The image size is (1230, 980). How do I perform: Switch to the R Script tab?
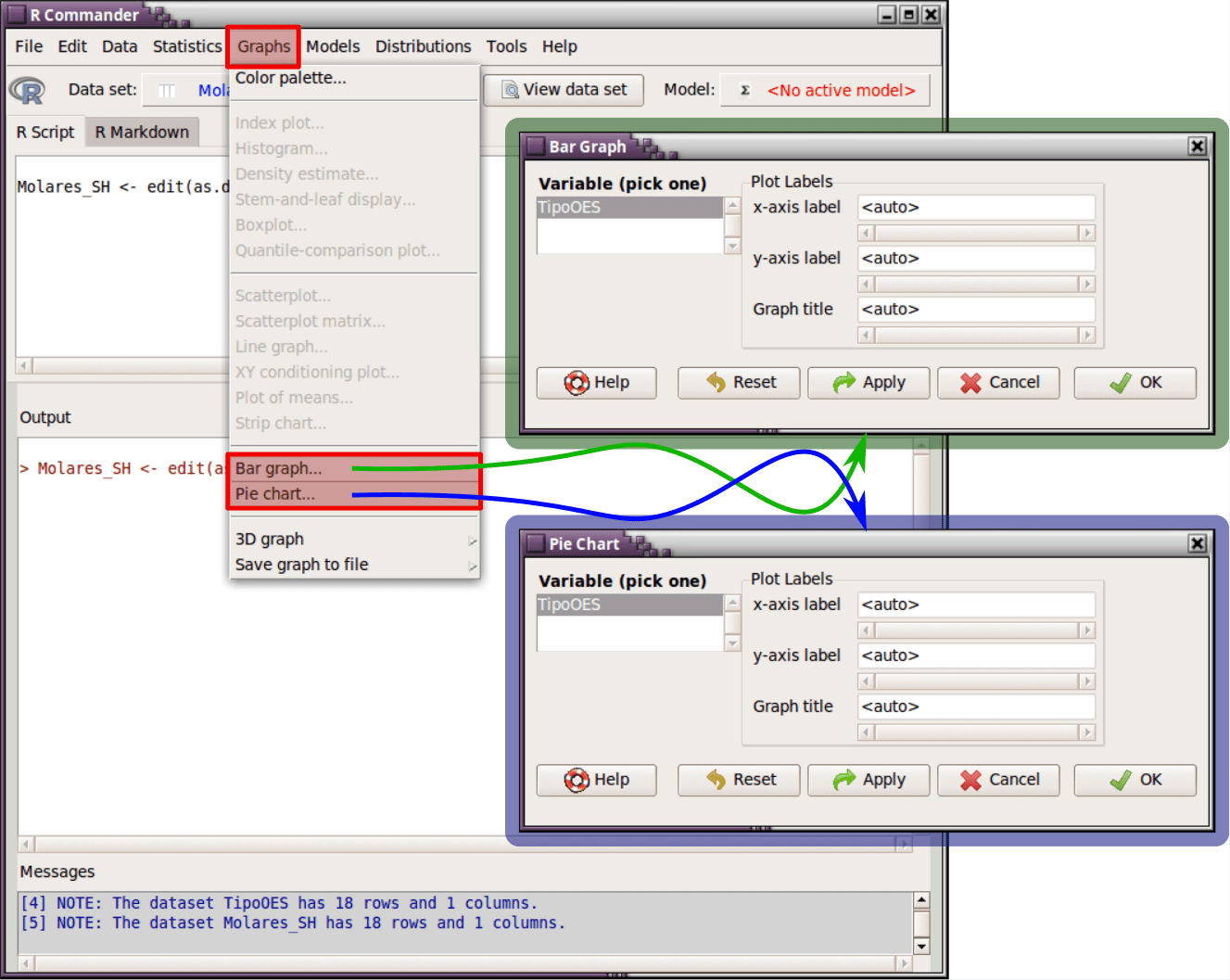[45, 133]
